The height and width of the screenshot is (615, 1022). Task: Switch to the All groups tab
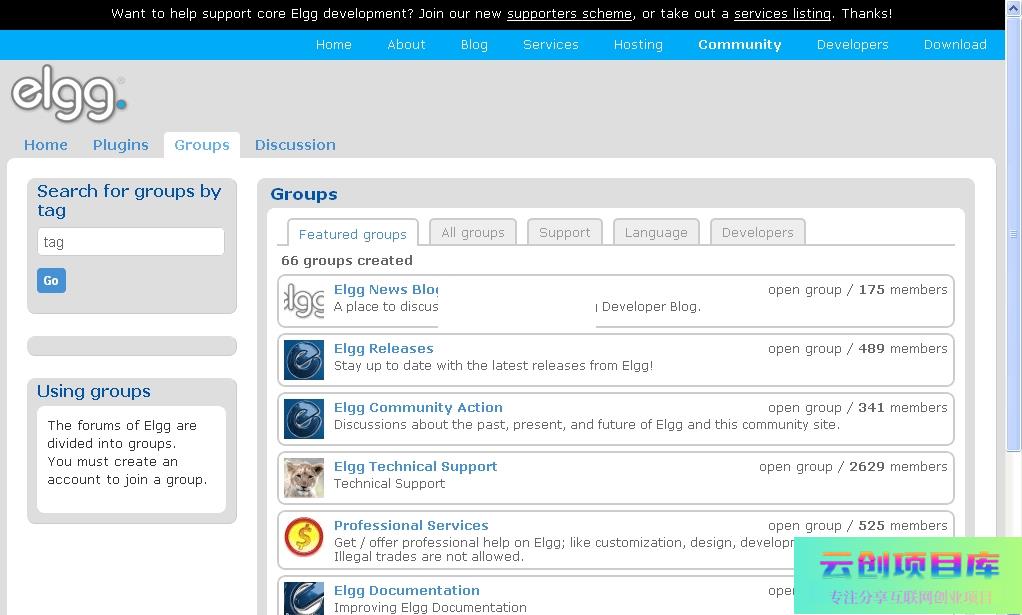pos(473,232)
